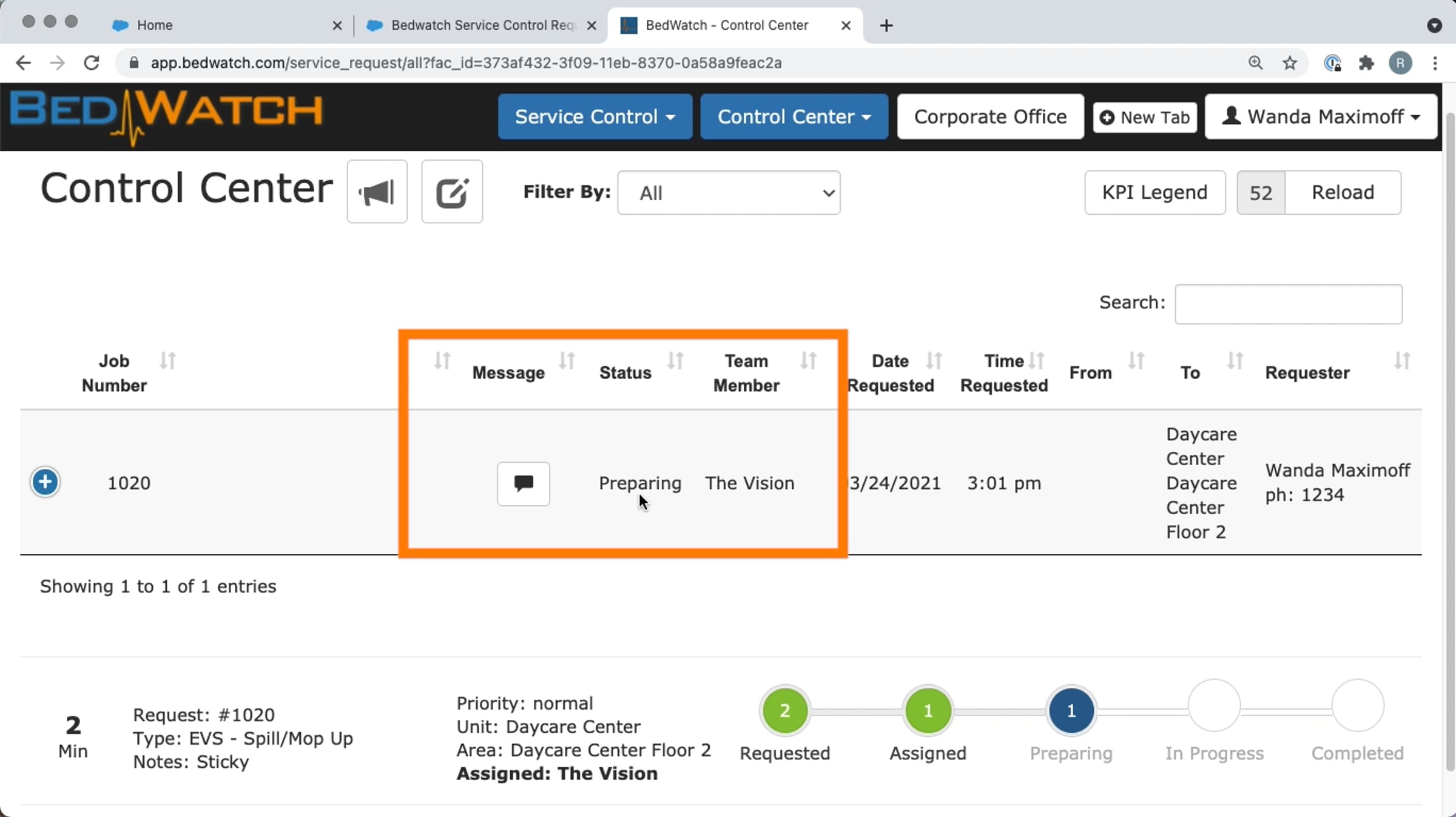Expand row details with blue plus icon
Screen dimensions: 1456x817
click(45, 482)
